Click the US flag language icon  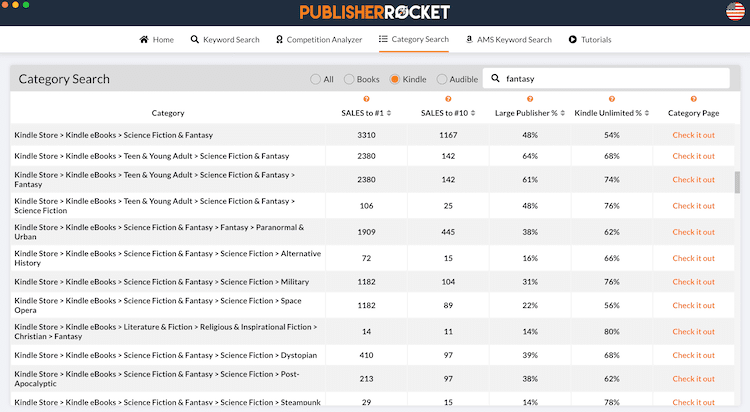coord(734,12)
